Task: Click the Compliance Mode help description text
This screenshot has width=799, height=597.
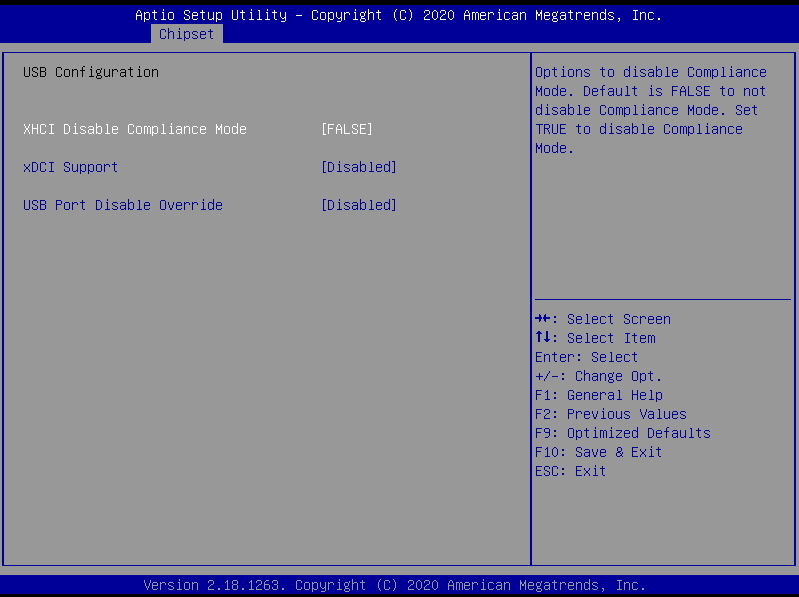Action: [650, 110]
